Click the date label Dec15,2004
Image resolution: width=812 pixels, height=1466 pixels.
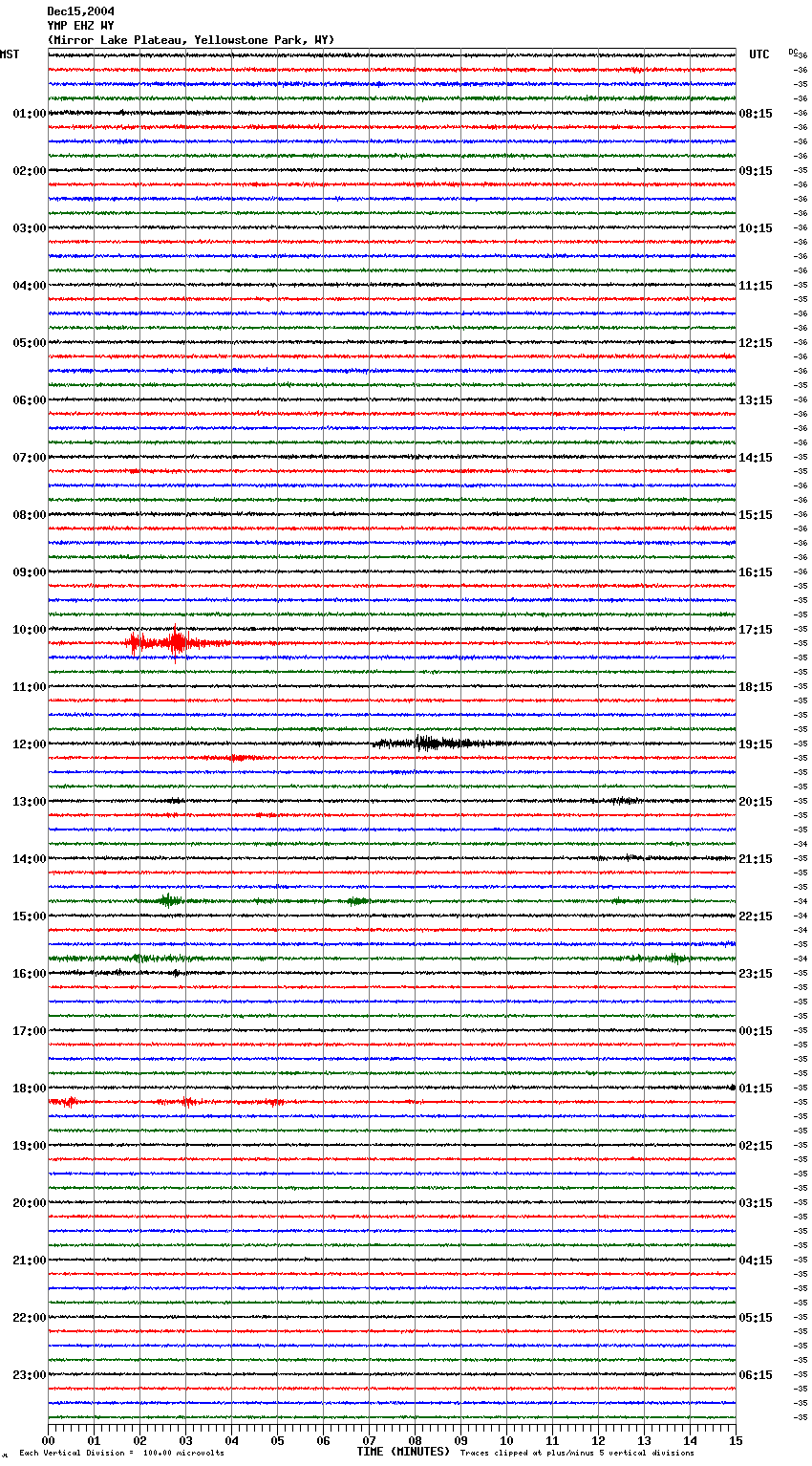click(80, 11)
